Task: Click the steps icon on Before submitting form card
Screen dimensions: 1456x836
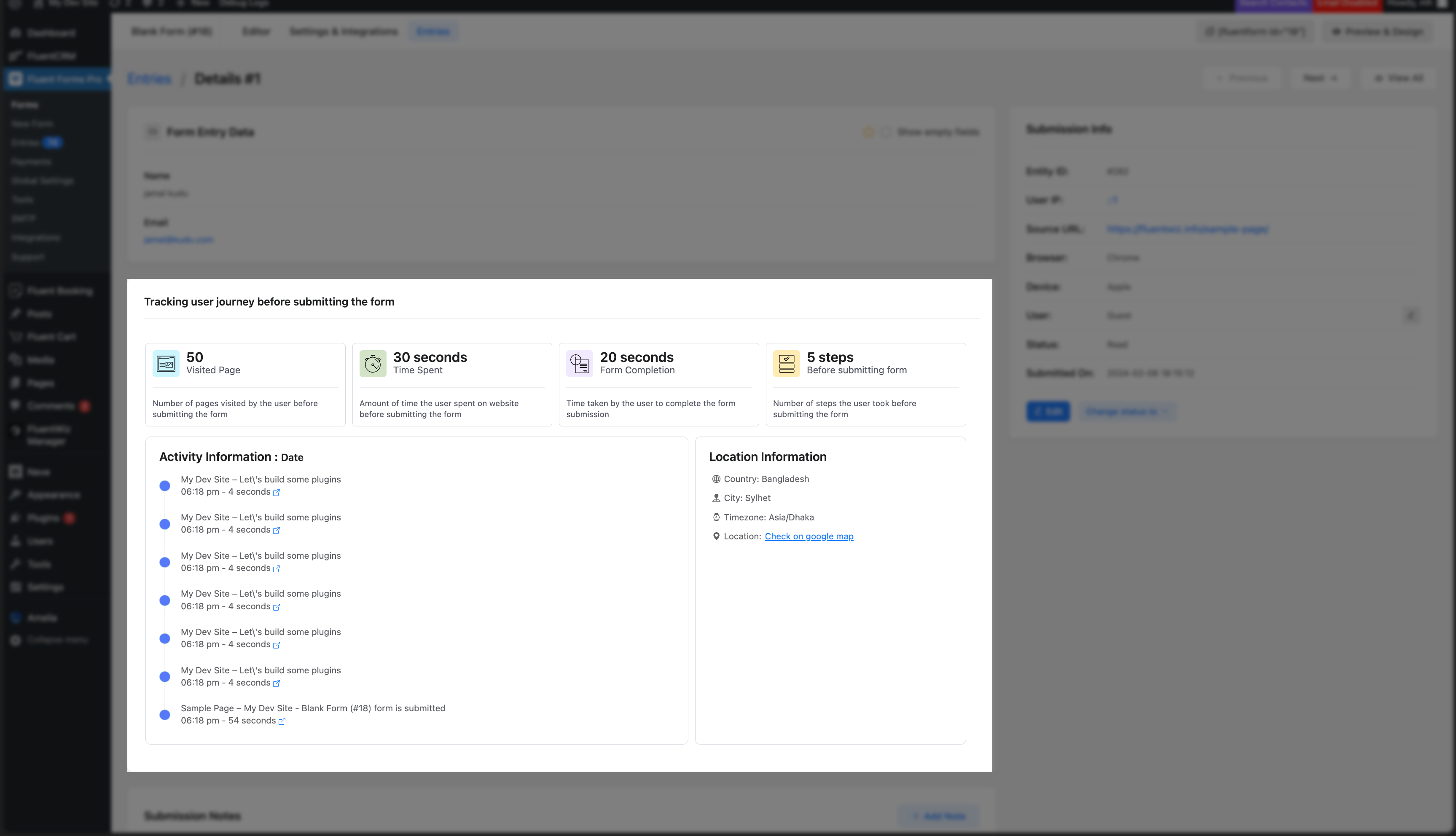Action: pos(786,363)
